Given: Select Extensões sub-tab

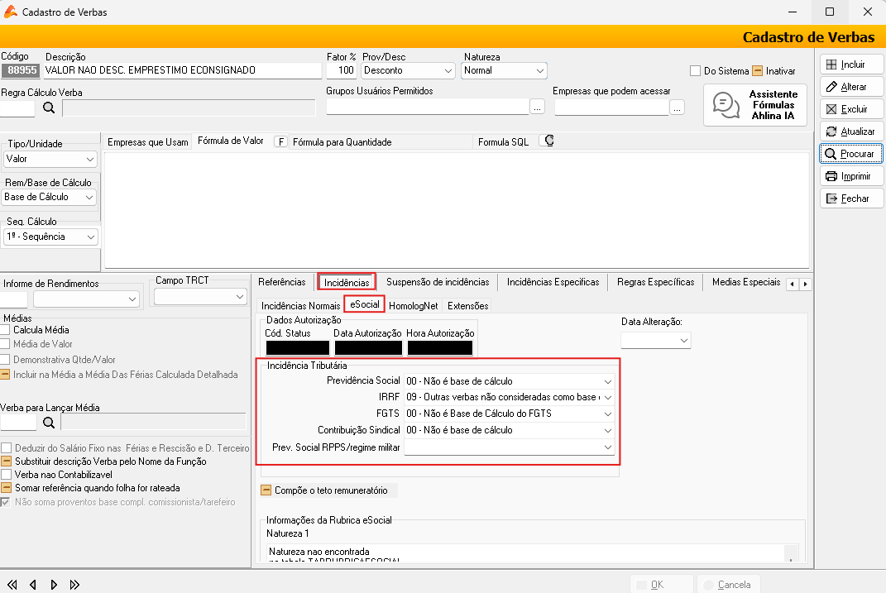Looking at the screenshot, I should click(468, 305).
